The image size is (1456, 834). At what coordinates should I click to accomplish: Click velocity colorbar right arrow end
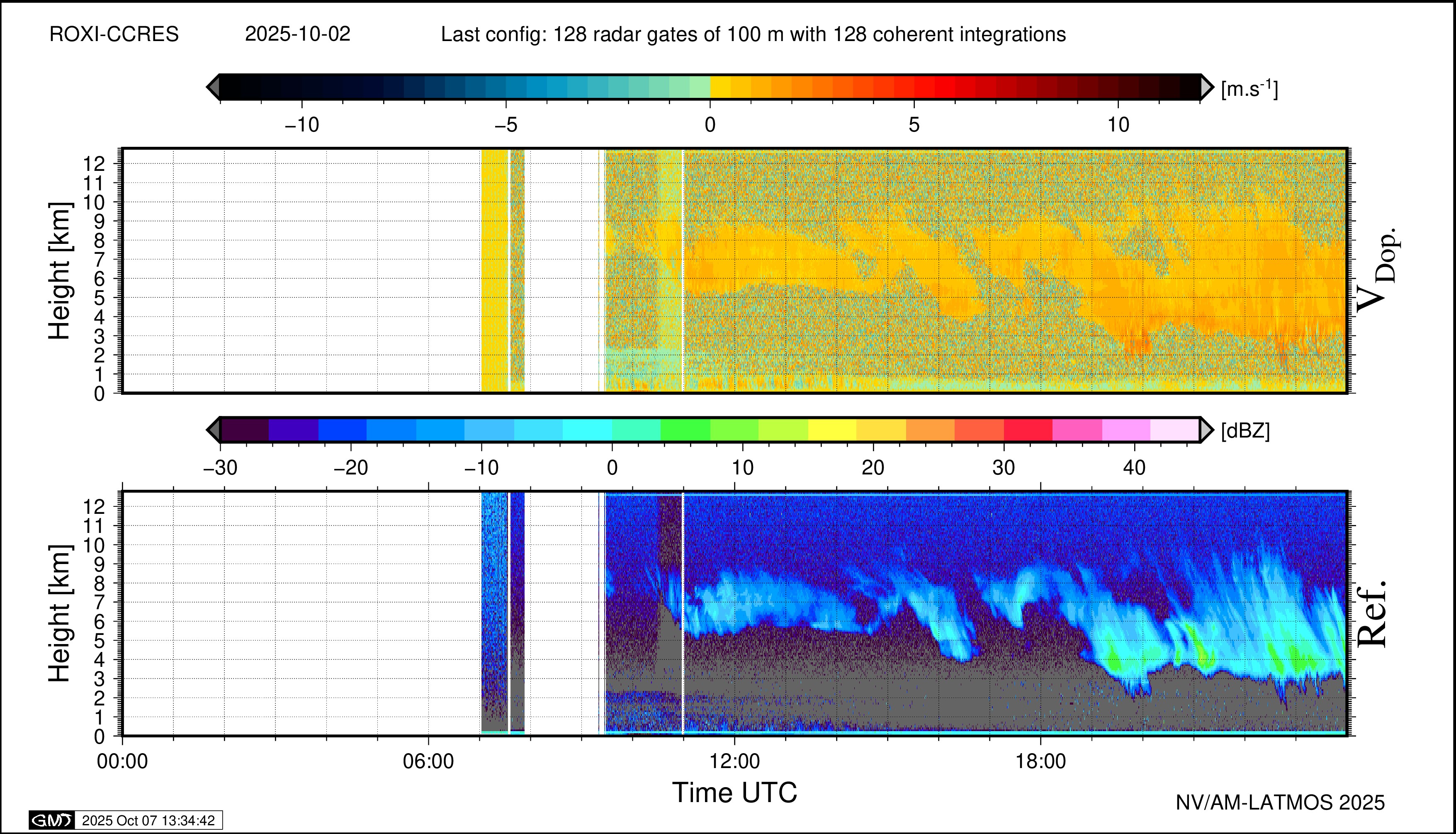point(1207,87)
